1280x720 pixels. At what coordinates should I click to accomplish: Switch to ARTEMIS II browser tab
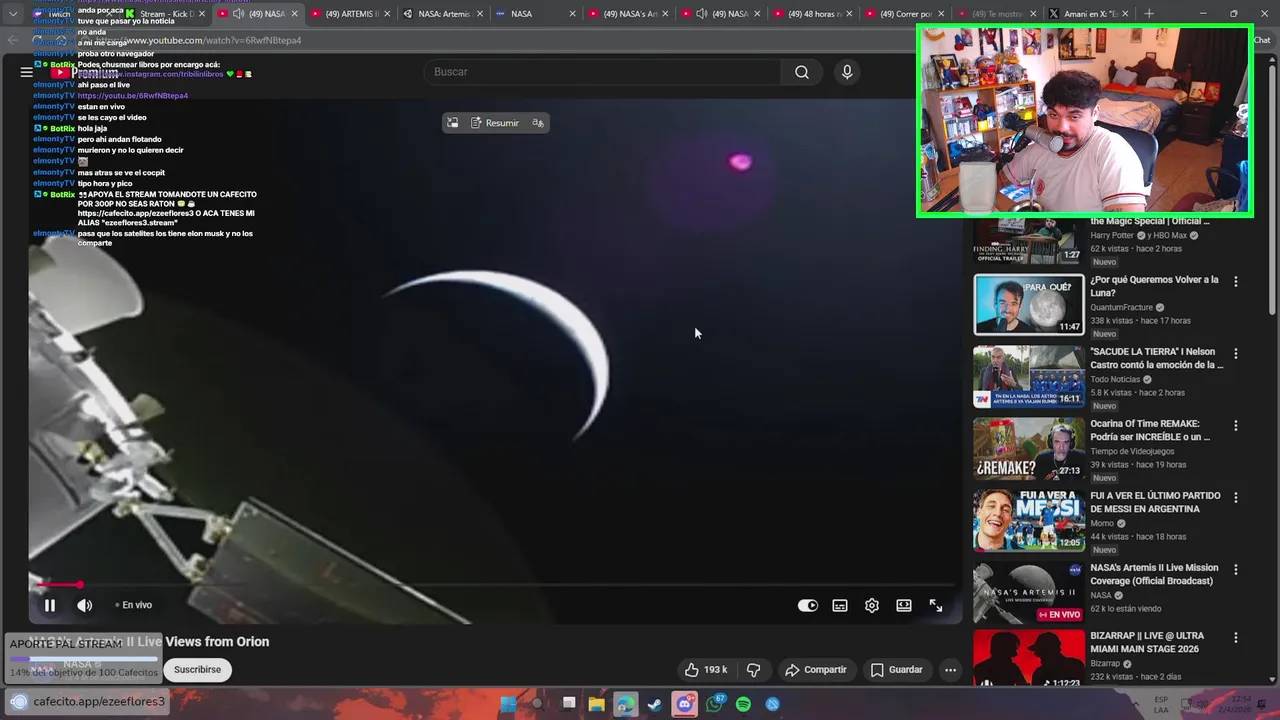[350, 14]
